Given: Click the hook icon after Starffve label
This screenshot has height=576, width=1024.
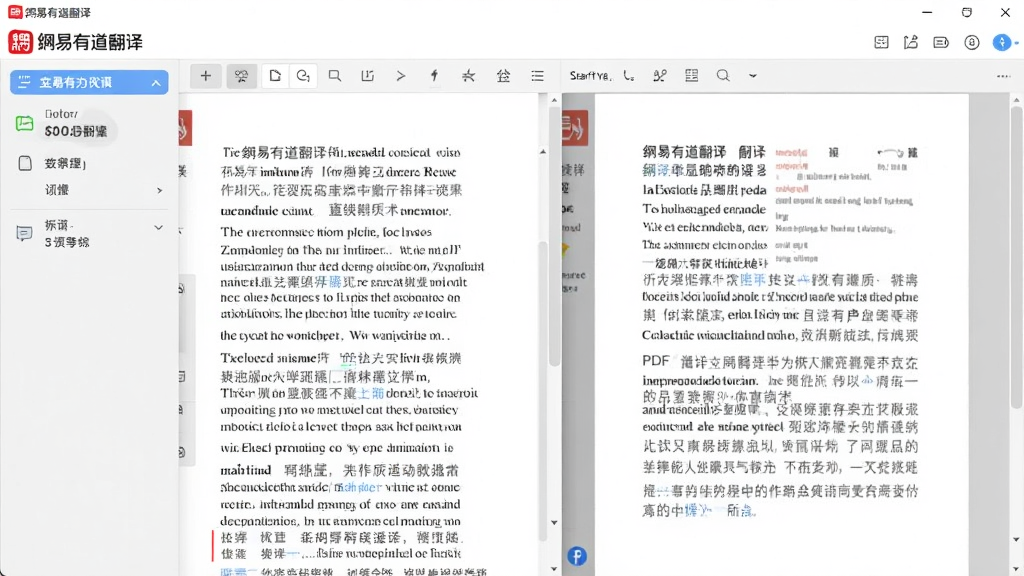Looking at the screenshot, I should [x=628, y=76].
